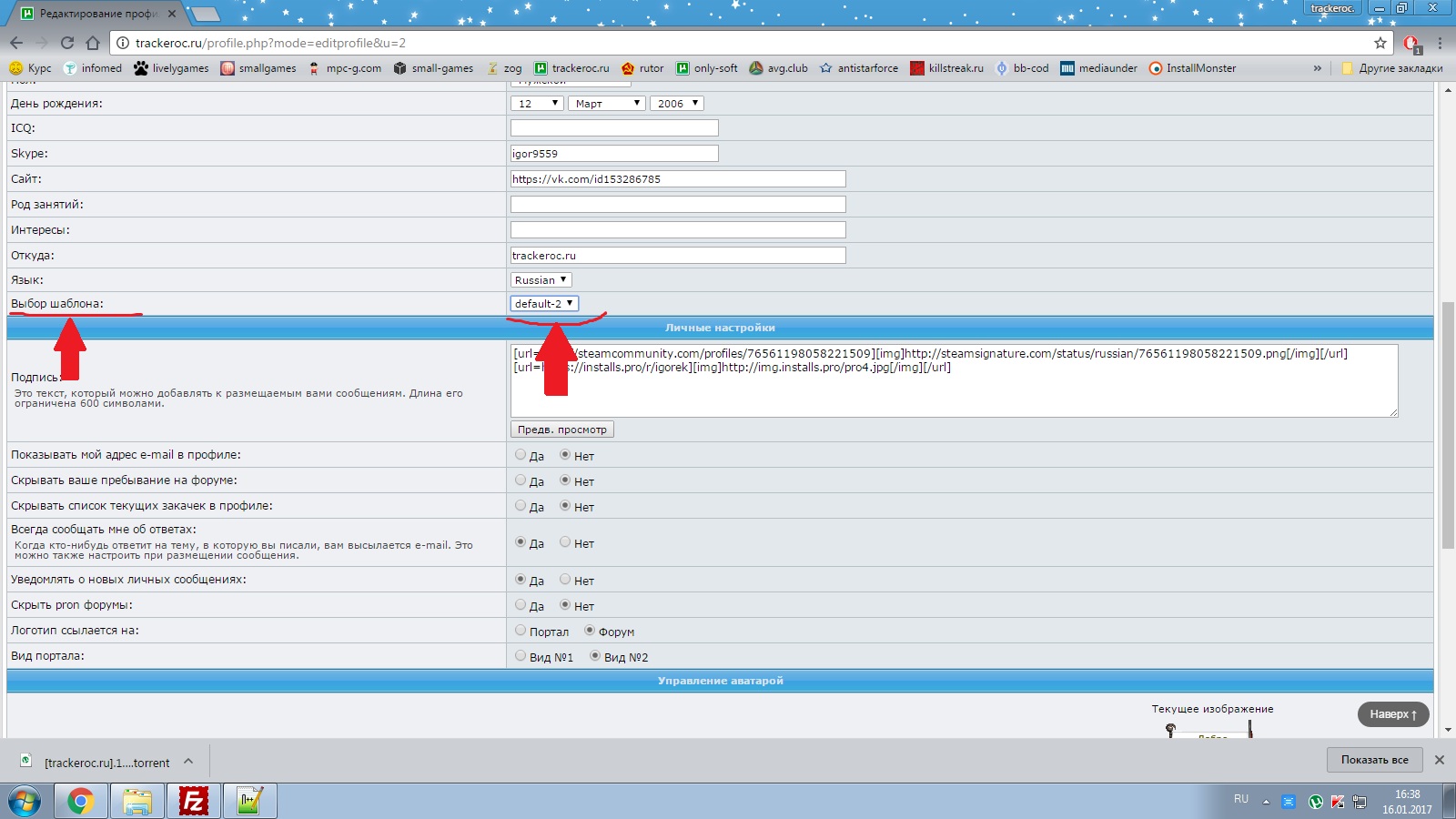The image size is (1456, 819).
Task: Open the InstallMonster bookmark
Action: (x=1192, y=68)
